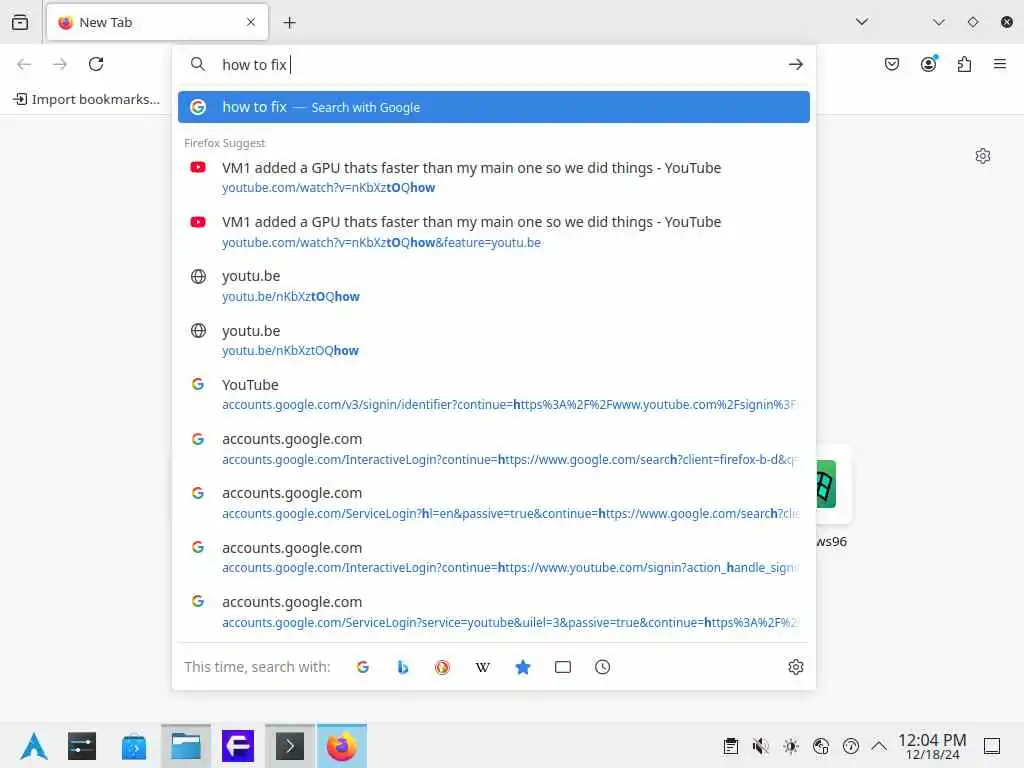Open the Discover software store icon
Image resolution: width=1024 pixels, height=768 pixels.
pos(134,746)
